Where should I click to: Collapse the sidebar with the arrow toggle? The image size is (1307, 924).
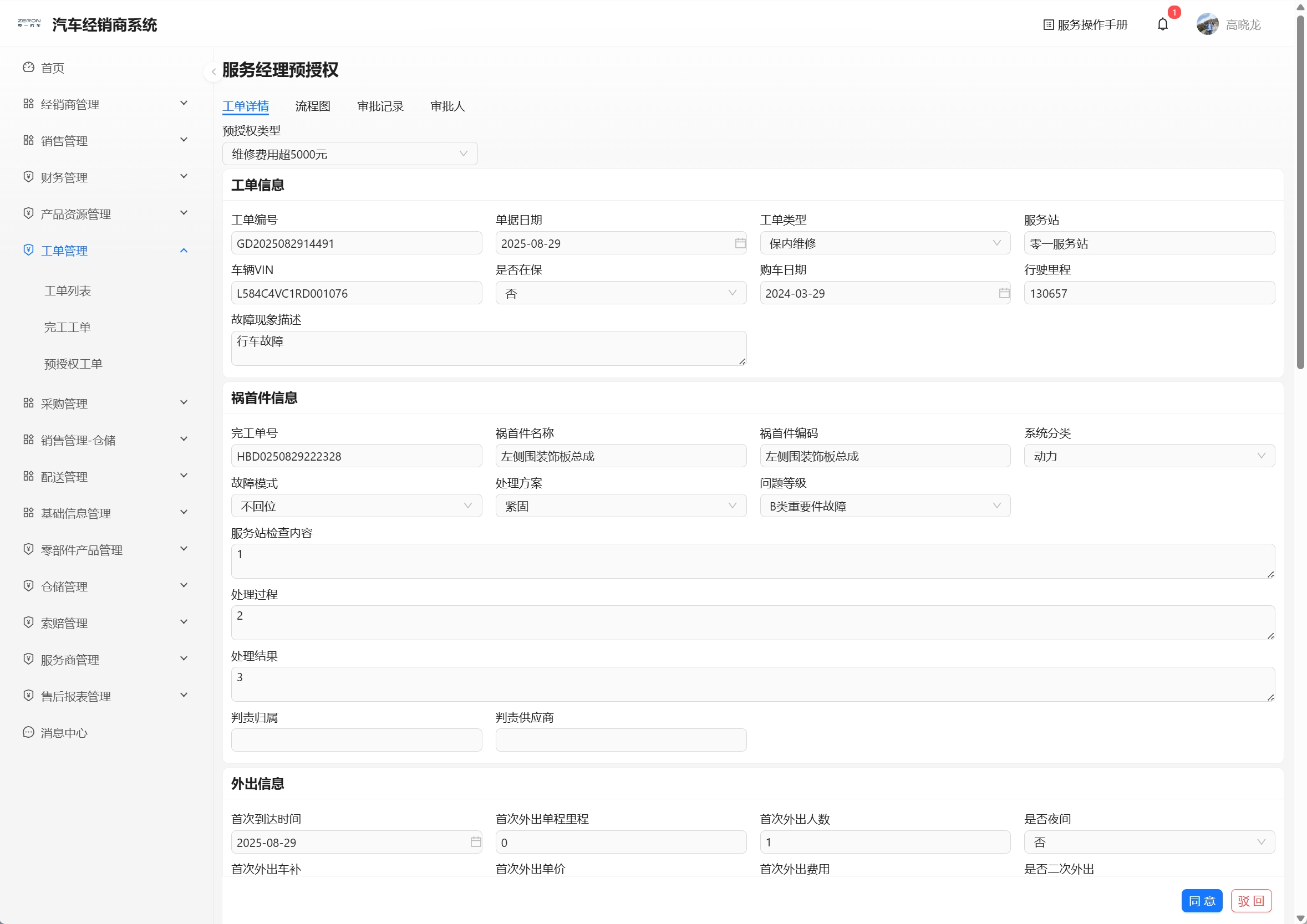pos(213,72)
